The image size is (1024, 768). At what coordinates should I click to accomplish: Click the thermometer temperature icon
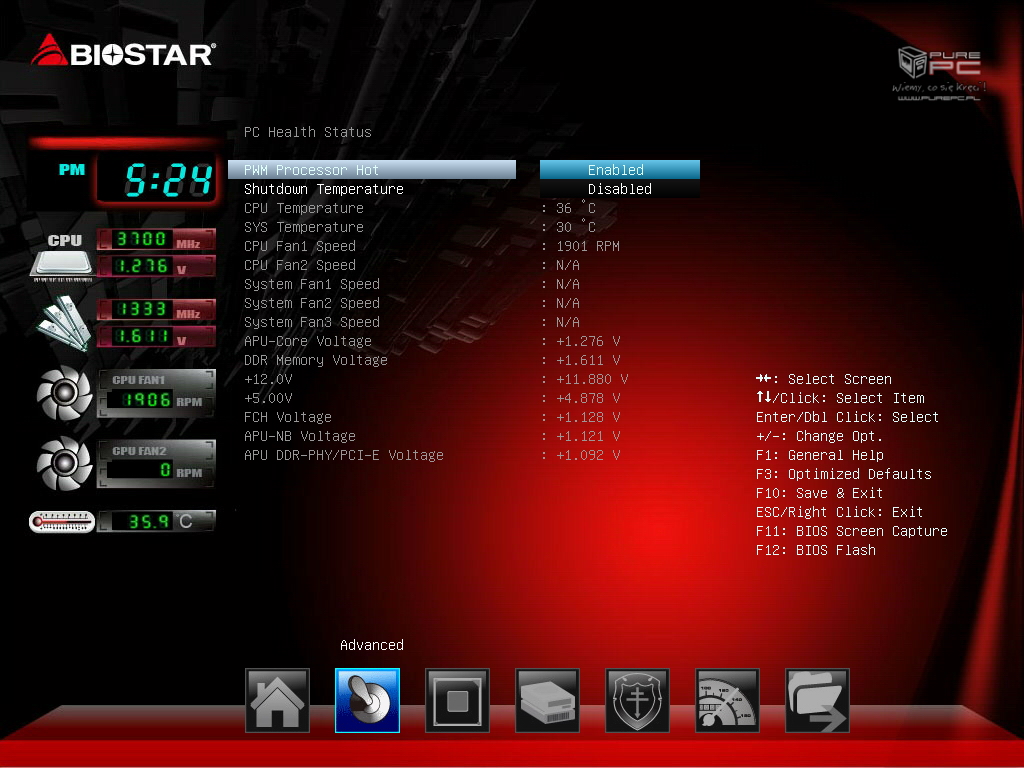click(62, 522)
